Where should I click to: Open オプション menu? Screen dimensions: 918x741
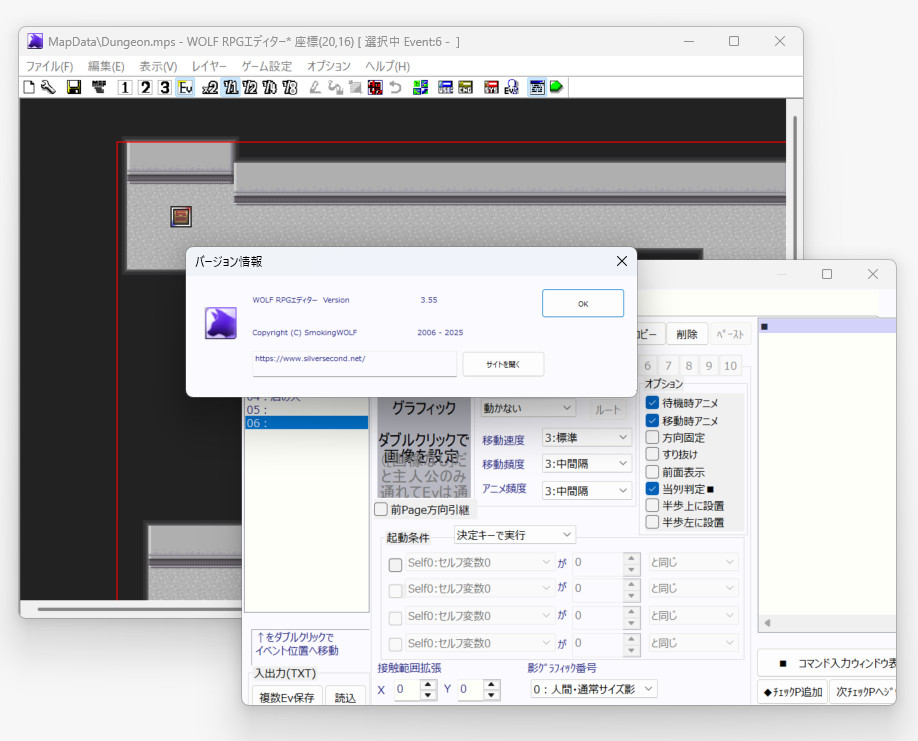pyautogui.click(x=328, y=66)
